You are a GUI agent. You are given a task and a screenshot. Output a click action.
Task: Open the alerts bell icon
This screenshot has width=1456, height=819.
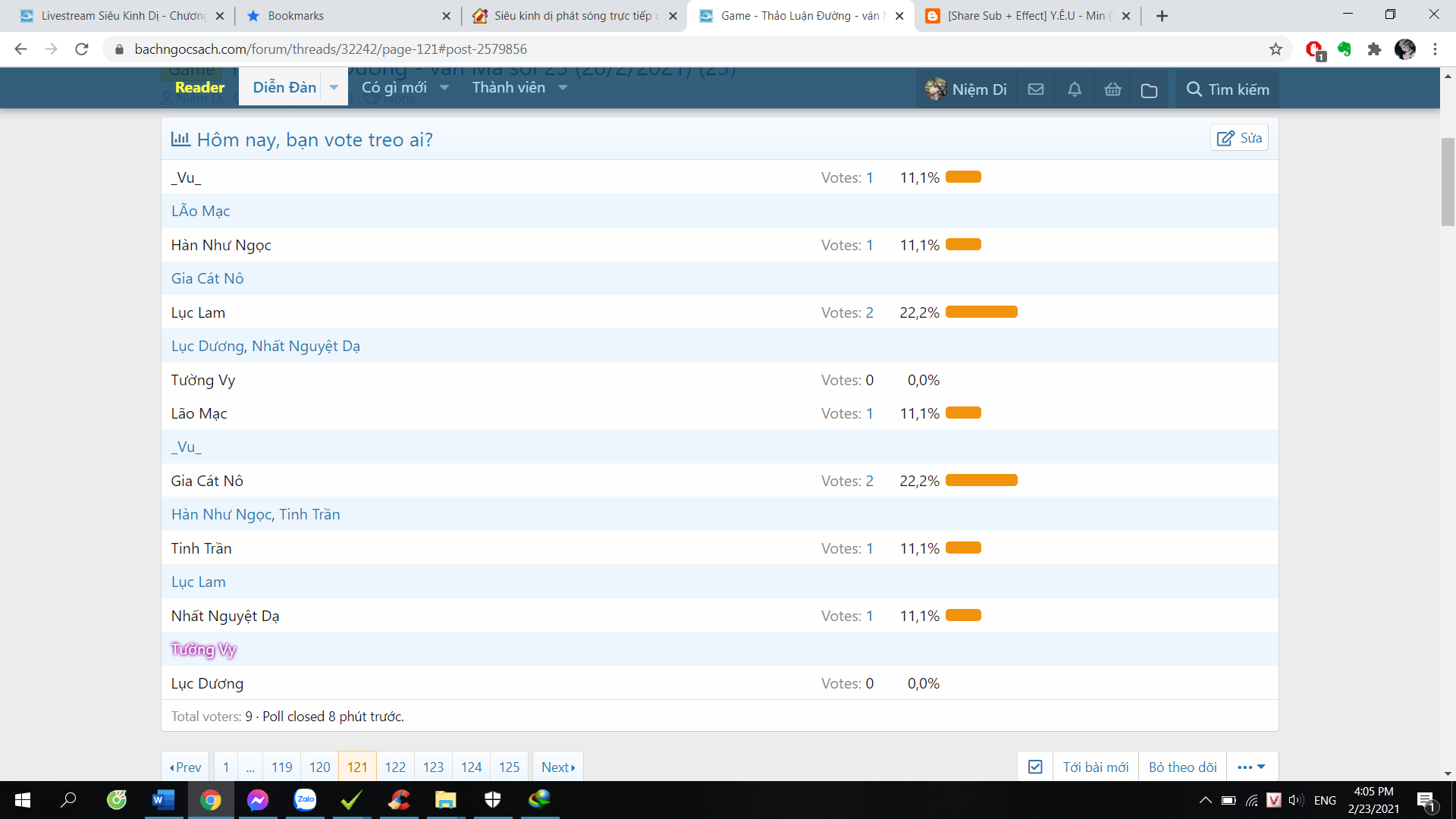click(1075, 89)
